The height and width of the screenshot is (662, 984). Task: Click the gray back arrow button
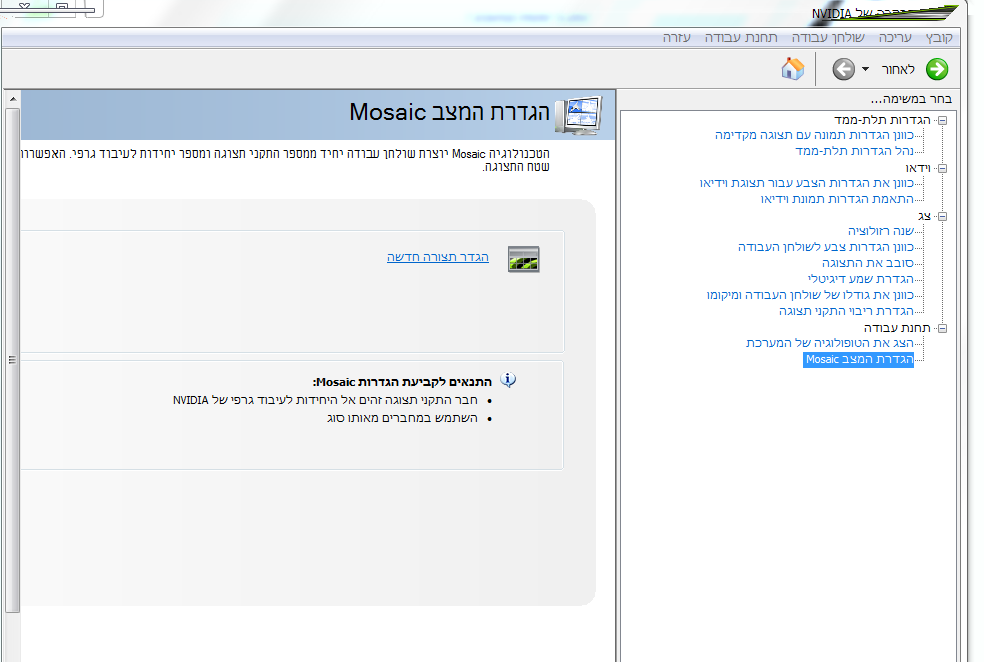click(843, 69)
